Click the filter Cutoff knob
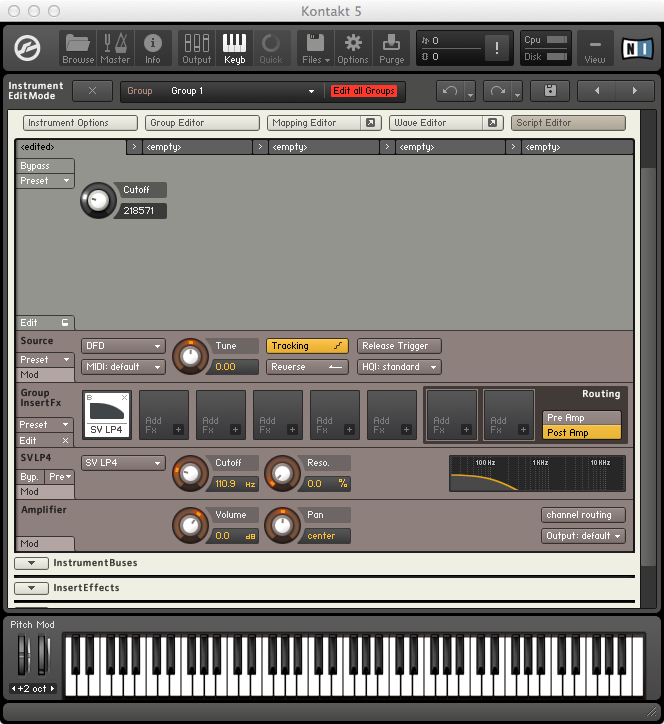The width and height of the screenshot is (664, 724). pos(189,472)
